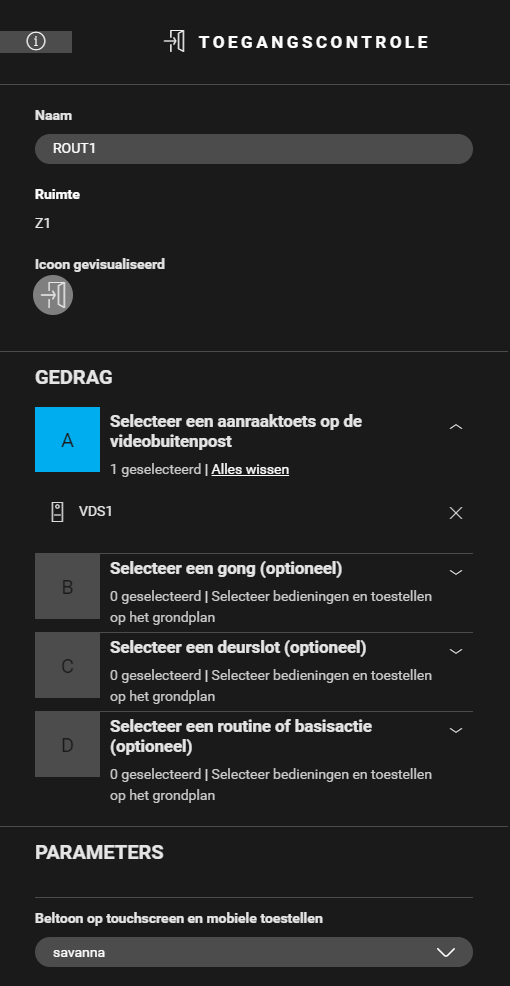Click the info icon at top left
The width and height of the screenshot is (510, 986).
point(36,42)
